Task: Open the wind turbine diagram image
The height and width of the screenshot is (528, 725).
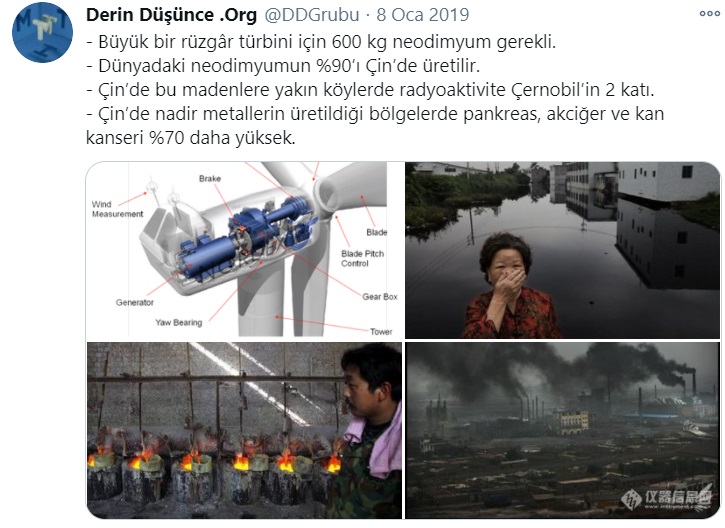Action: [244, 250]
